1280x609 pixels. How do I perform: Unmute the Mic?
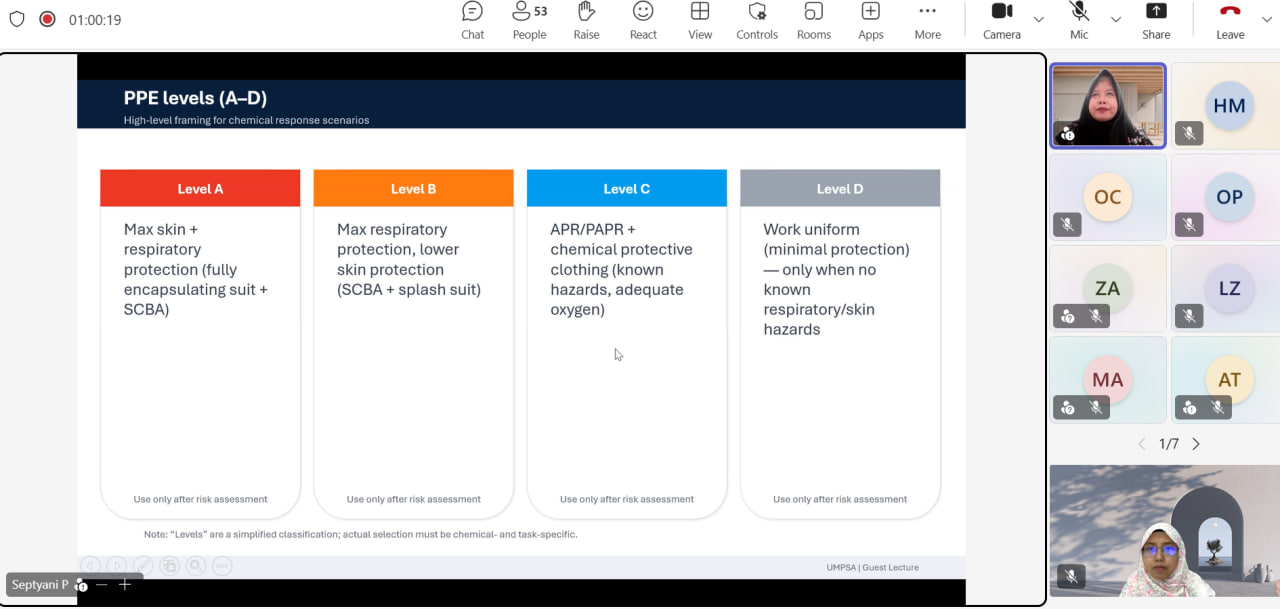click(x=1079, y=21)
